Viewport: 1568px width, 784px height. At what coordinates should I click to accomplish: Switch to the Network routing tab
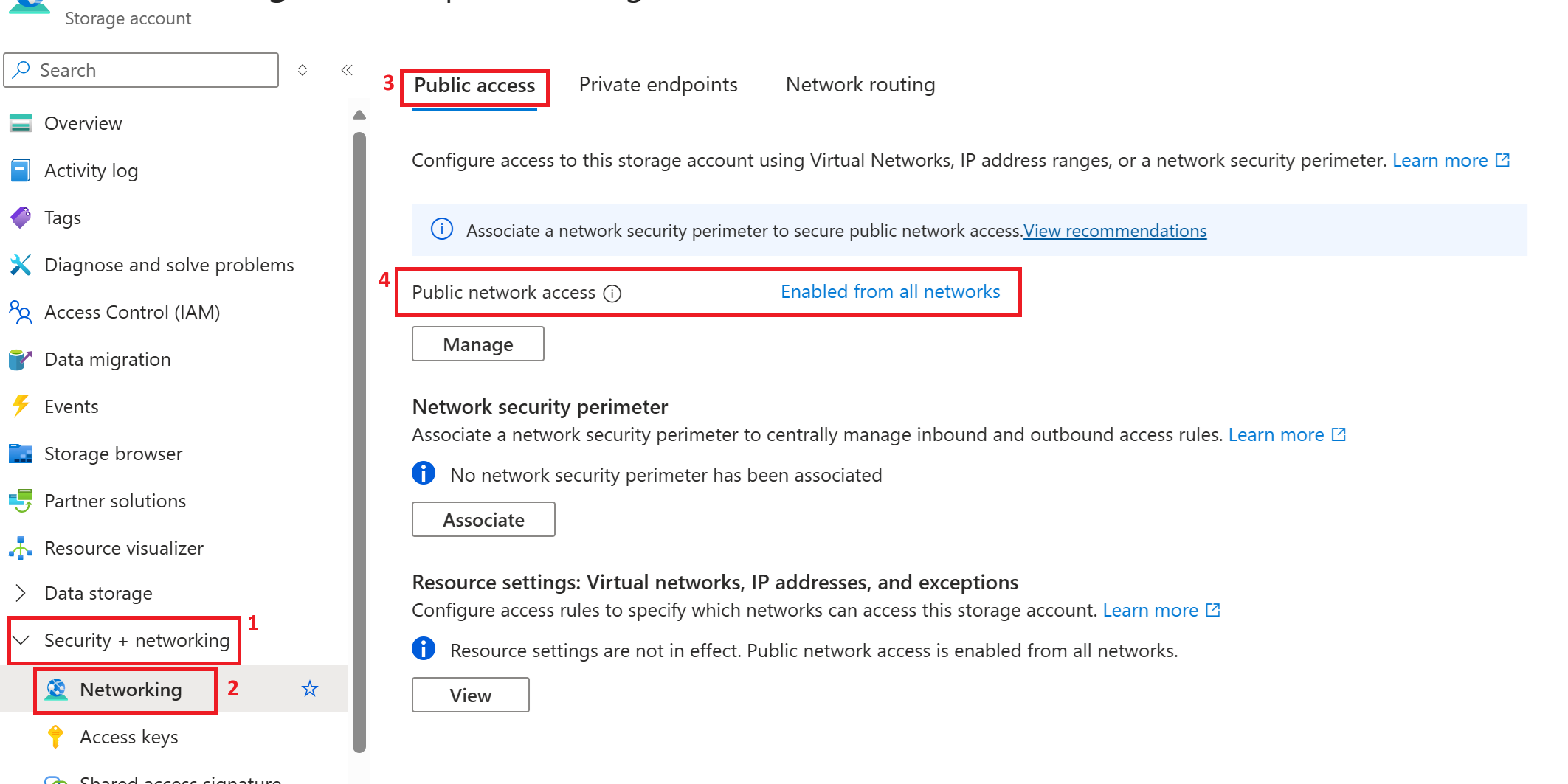coord(860,85)
